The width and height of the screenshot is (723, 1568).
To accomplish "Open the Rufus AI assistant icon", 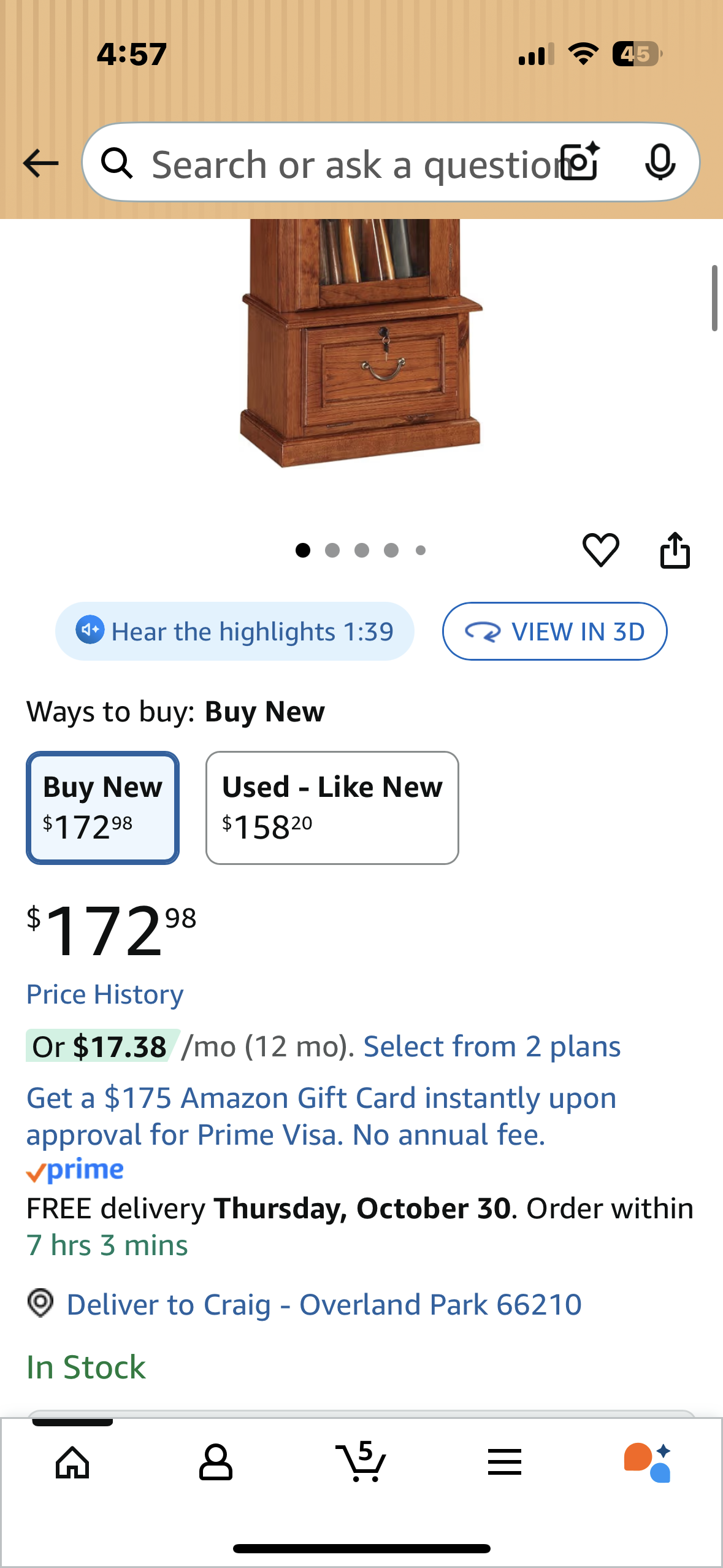I will point(648,1462).
